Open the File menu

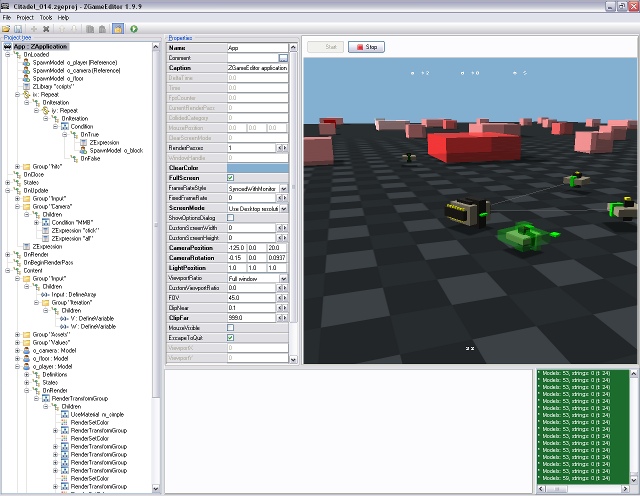tap(7, 18)
